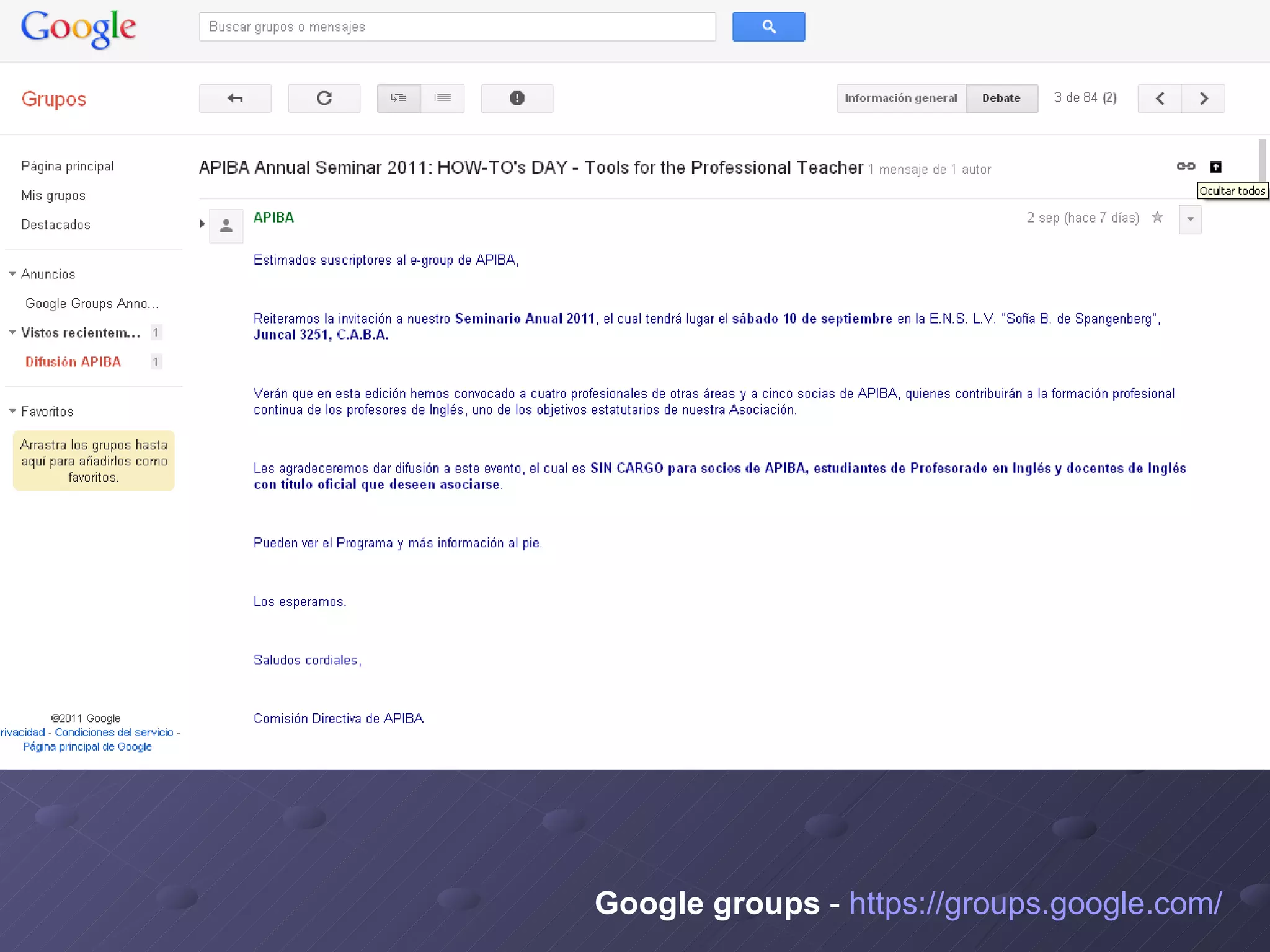Collapse the Anuncios section
Image resolution: width=1270 pixels, height=952 pixels.
point(12,274)
